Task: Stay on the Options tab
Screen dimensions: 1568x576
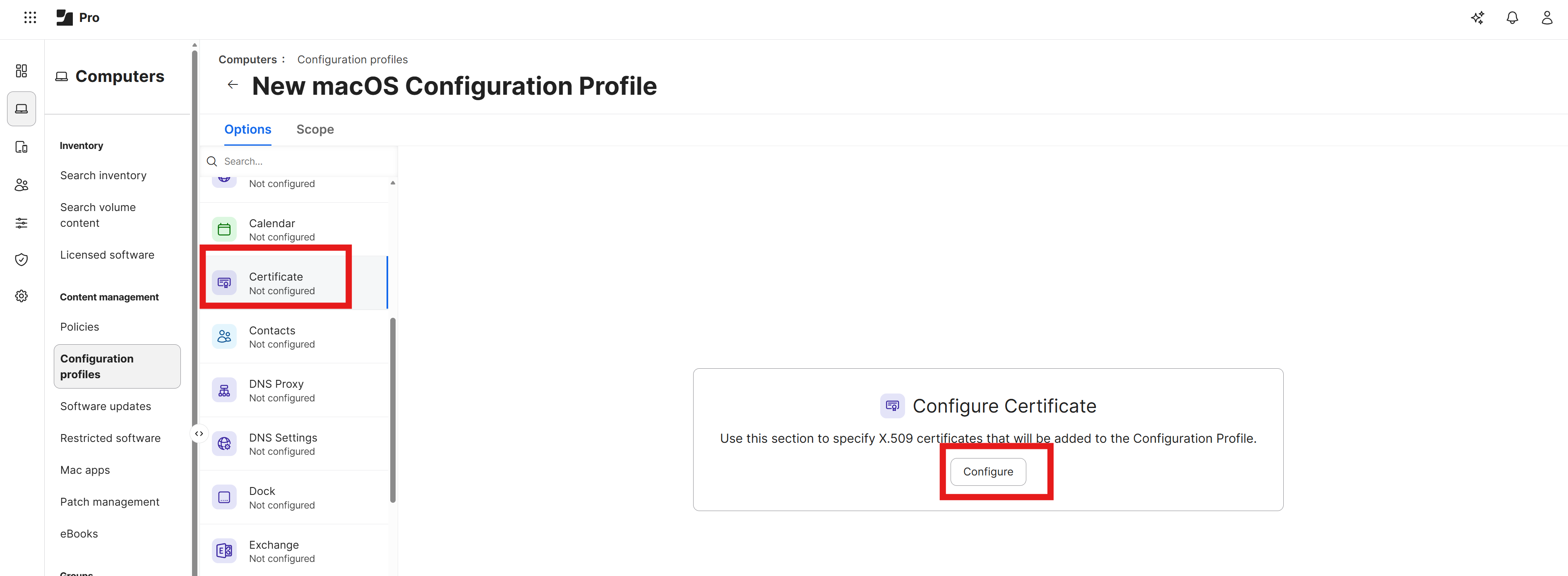Action: click(x=247, y=129)
